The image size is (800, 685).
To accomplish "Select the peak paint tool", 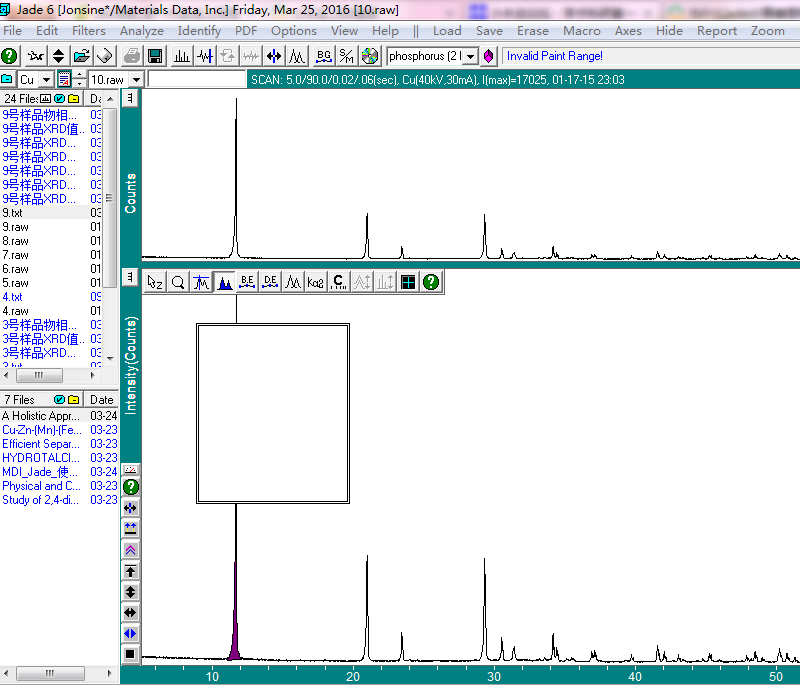I will pyautogui.click(x=224, y=282).
